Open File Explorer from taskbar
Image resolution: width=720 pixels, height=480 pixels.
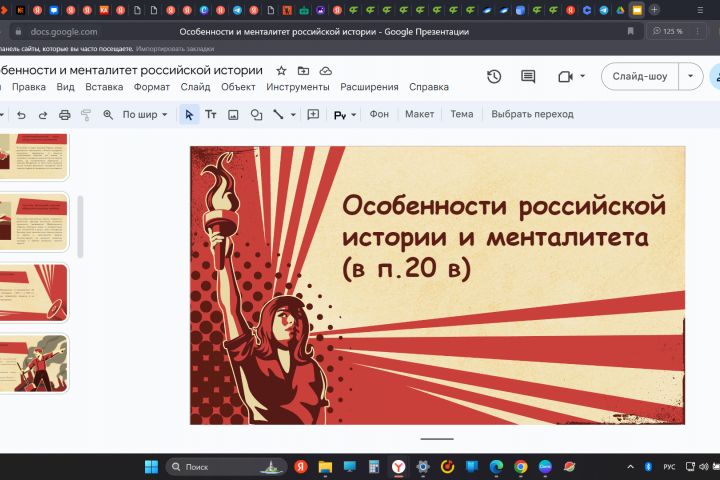click(325, 467)
